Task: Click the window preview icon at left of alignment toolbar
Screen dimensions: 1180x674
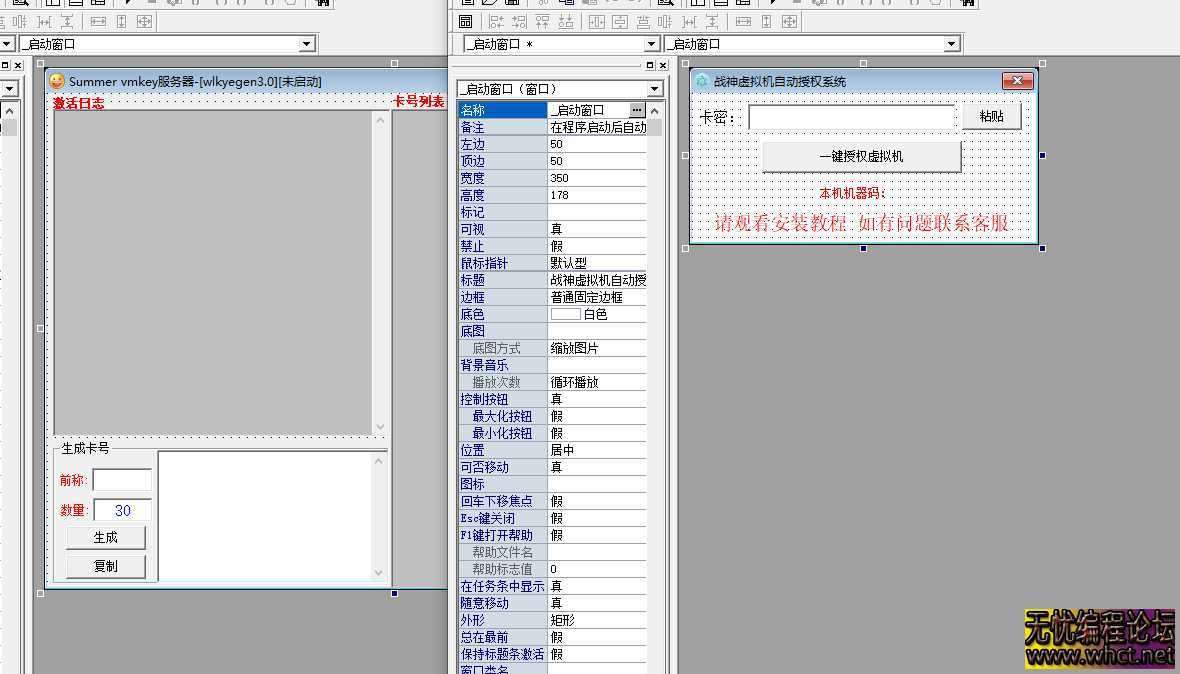Action: point(465,21)
